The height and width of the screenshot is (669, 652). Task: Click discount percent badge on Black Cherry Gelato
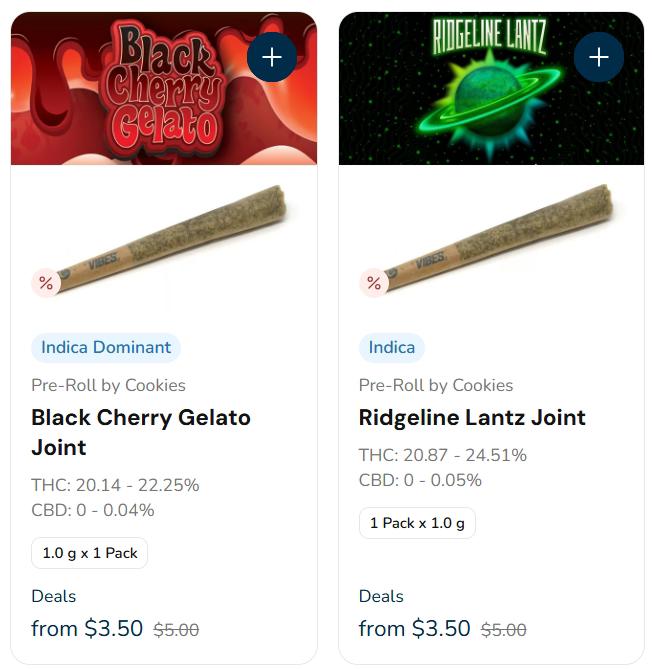click(46, 283)
